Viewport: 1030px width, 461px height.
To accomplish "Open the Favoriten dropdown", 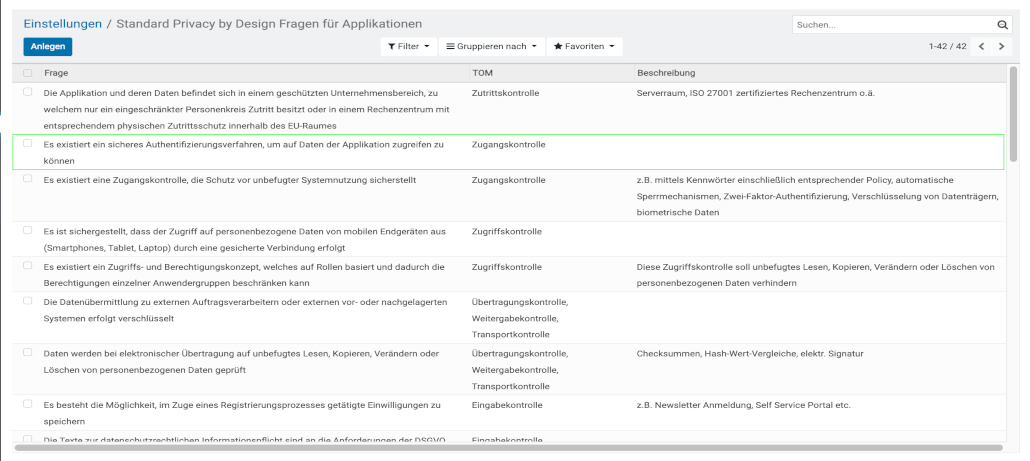I will 584,47.
